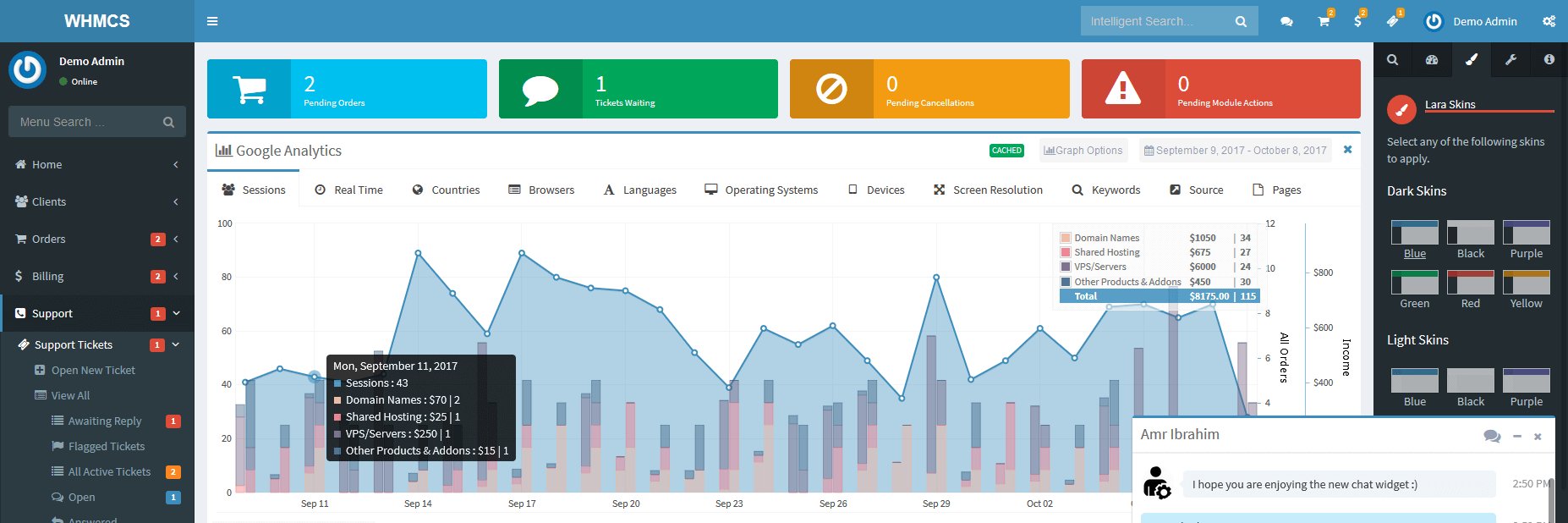1568x523 pixels.
Task: Switch to the Real Time tab
Action: (x=348, y=190)
